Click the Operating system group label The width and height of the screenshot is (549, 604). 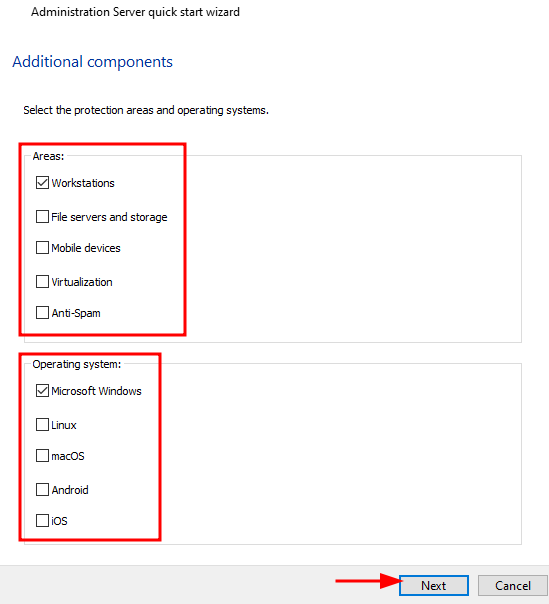(77, 364)
